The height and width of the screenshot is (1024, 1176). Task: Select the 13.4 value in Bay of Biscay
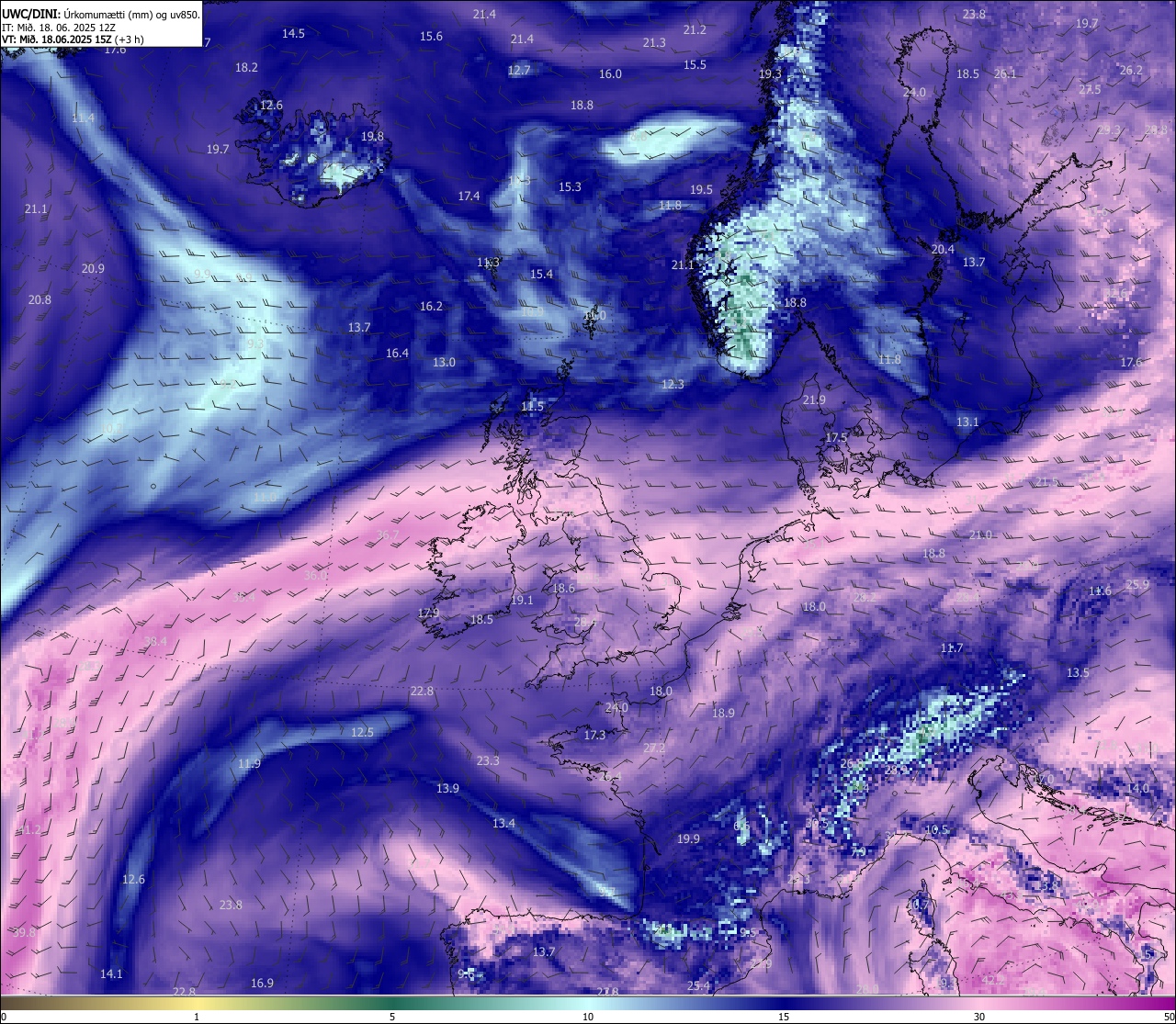click(x=503, y=824)
